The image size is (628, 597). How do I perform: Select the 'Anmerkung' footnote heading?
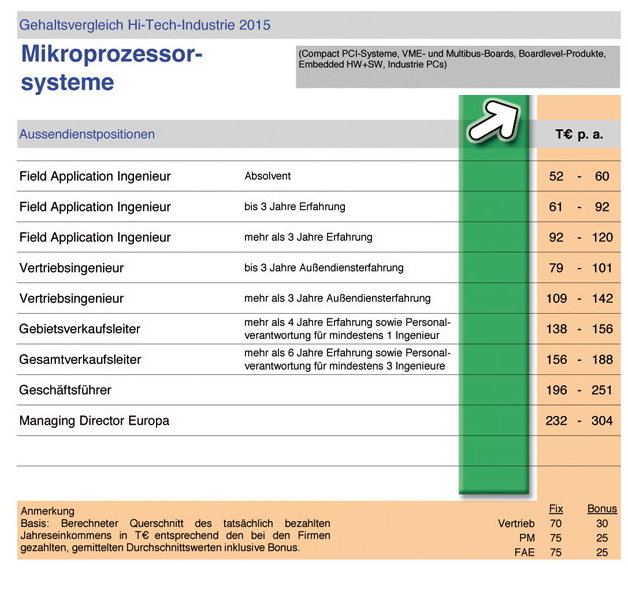(x=47, y=511)
